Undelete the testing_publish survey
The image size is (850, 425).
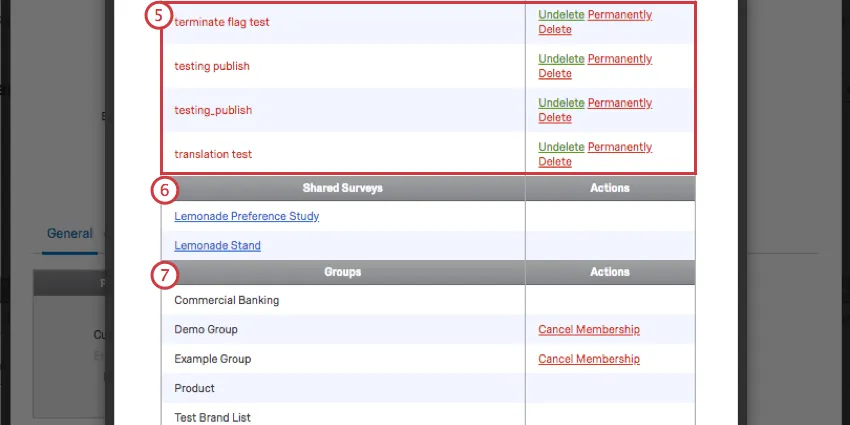(x=560, y=103)
